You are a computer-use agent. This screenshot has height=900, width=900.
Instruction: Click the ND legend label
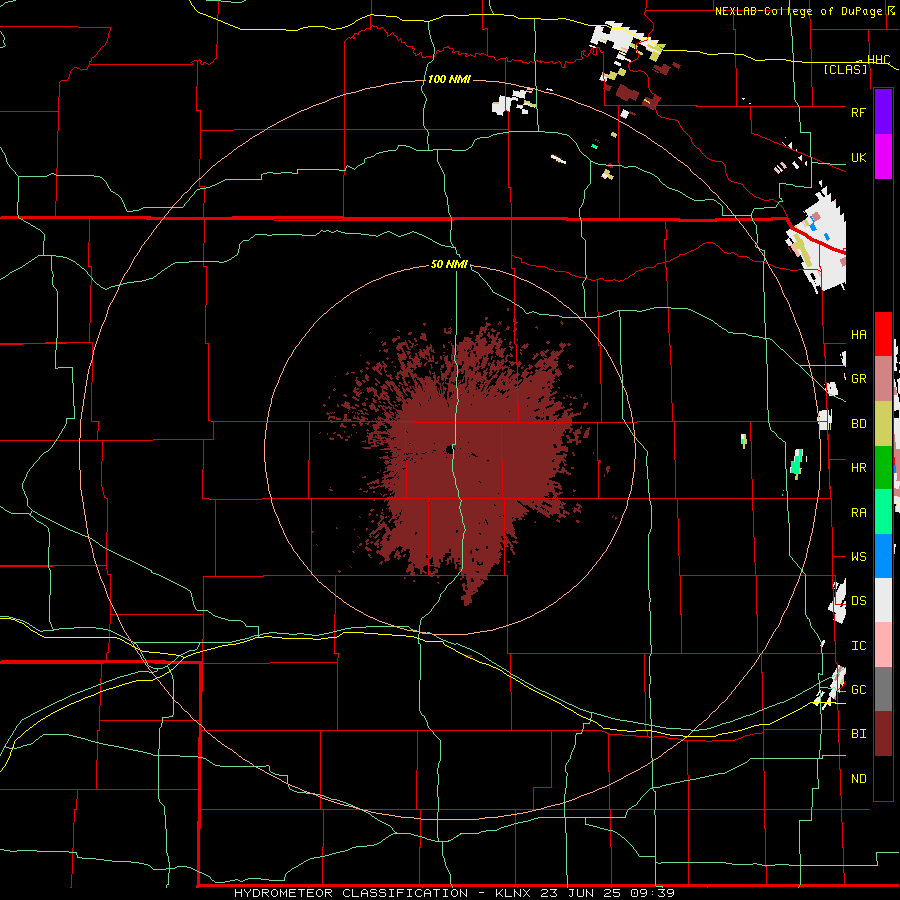tap(858, 779)
